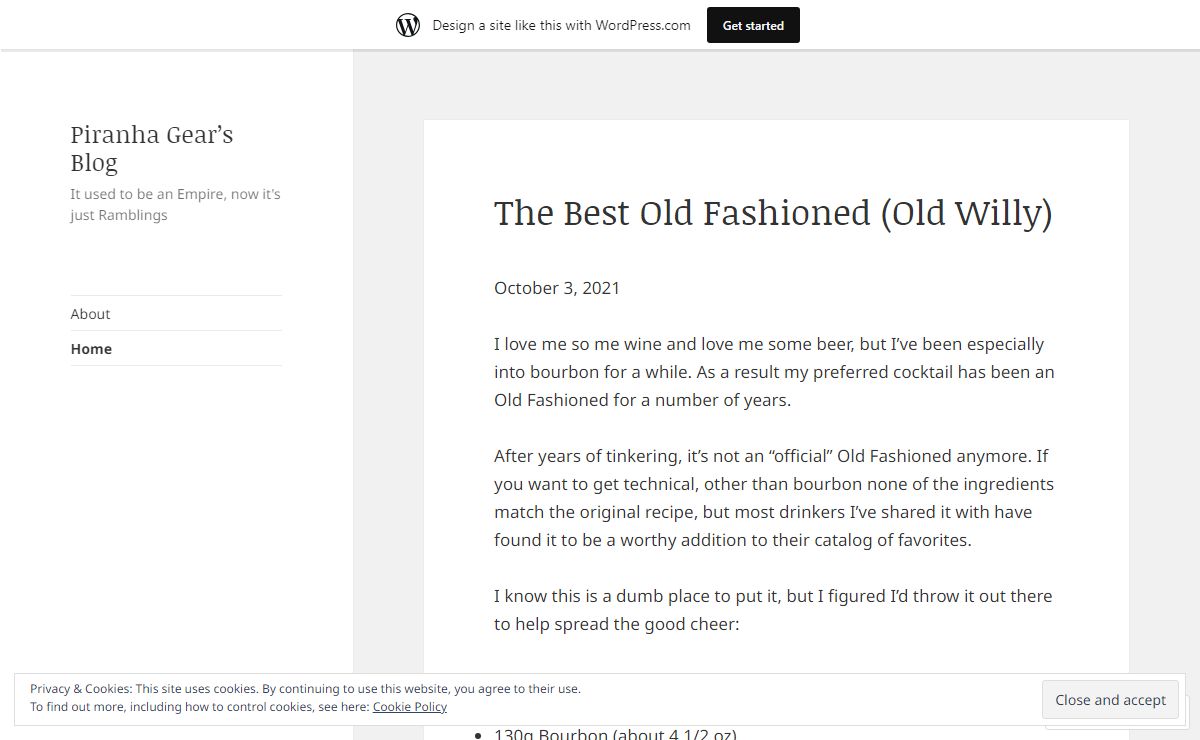Click the paragraph starting 'After years of tinkering'
This screenshot has height=740, width=1200.
[x=775, y=498]
